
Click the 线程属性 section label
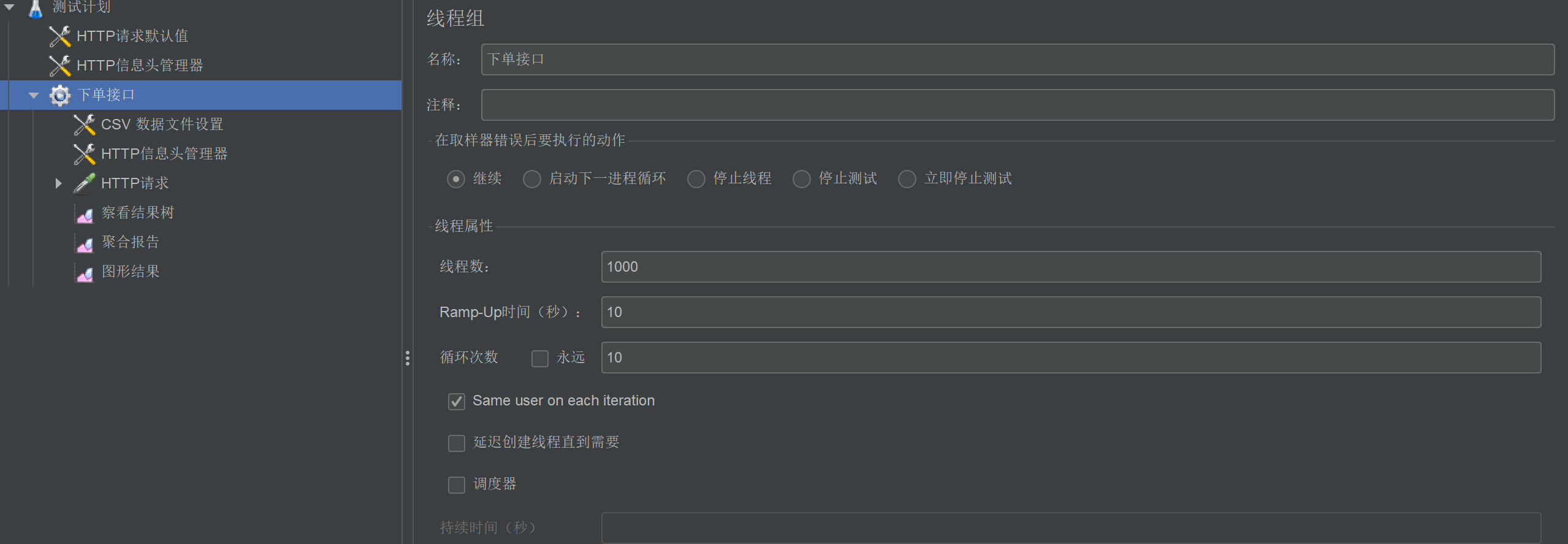coord(464,226)
